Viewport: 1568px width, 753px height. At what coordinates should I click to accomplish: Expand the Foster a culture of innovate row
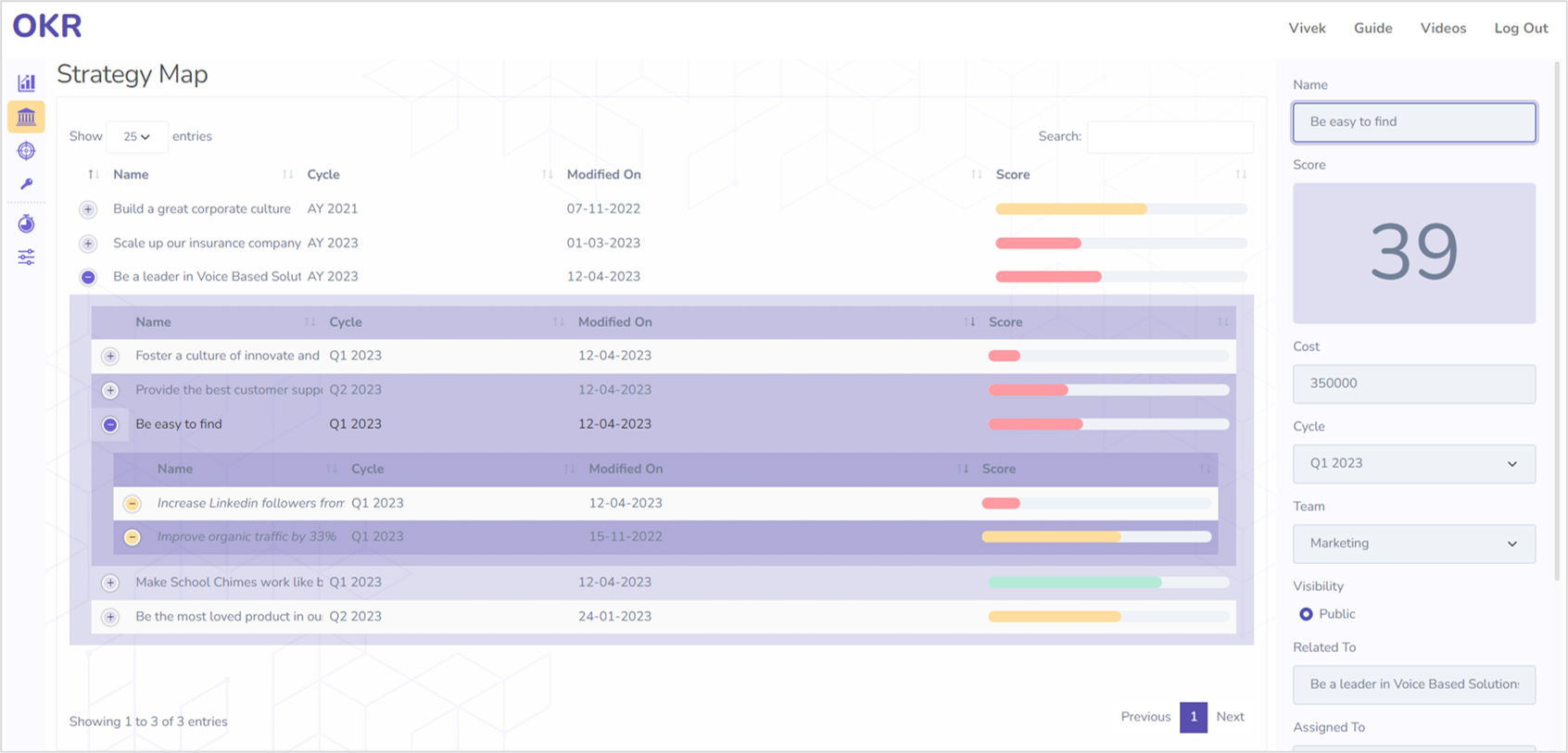(x=110, y=357)
